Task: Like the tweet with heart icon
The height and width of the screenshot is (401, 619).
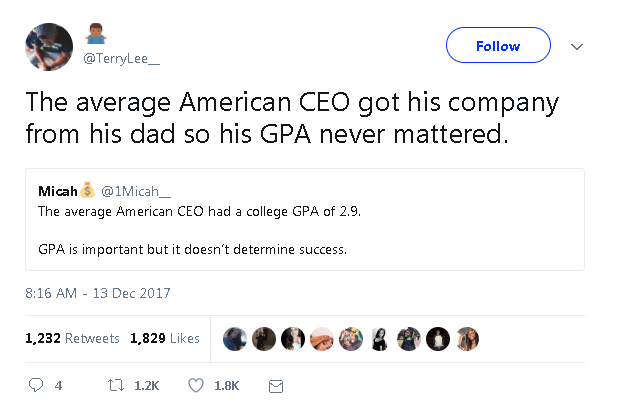Action: point(196,385)
